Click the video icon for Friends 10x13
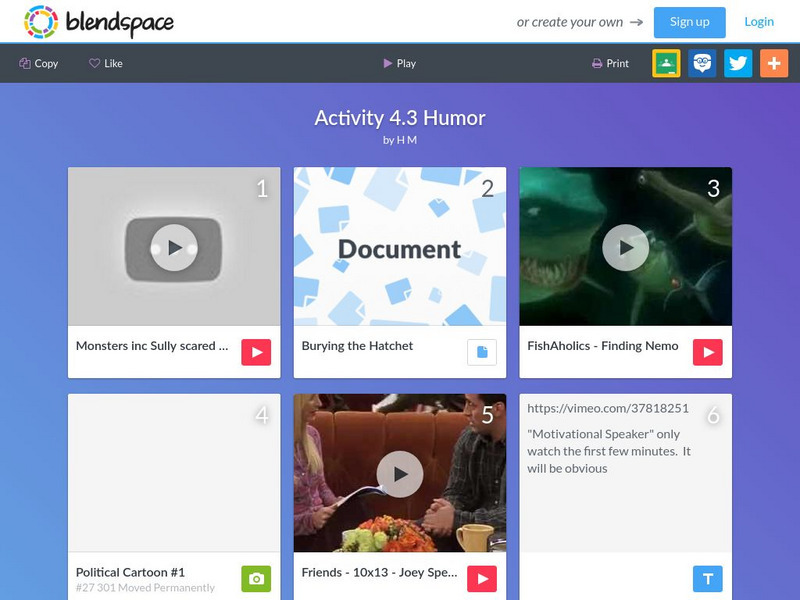The image size is (800, 600). click(482, 579)
